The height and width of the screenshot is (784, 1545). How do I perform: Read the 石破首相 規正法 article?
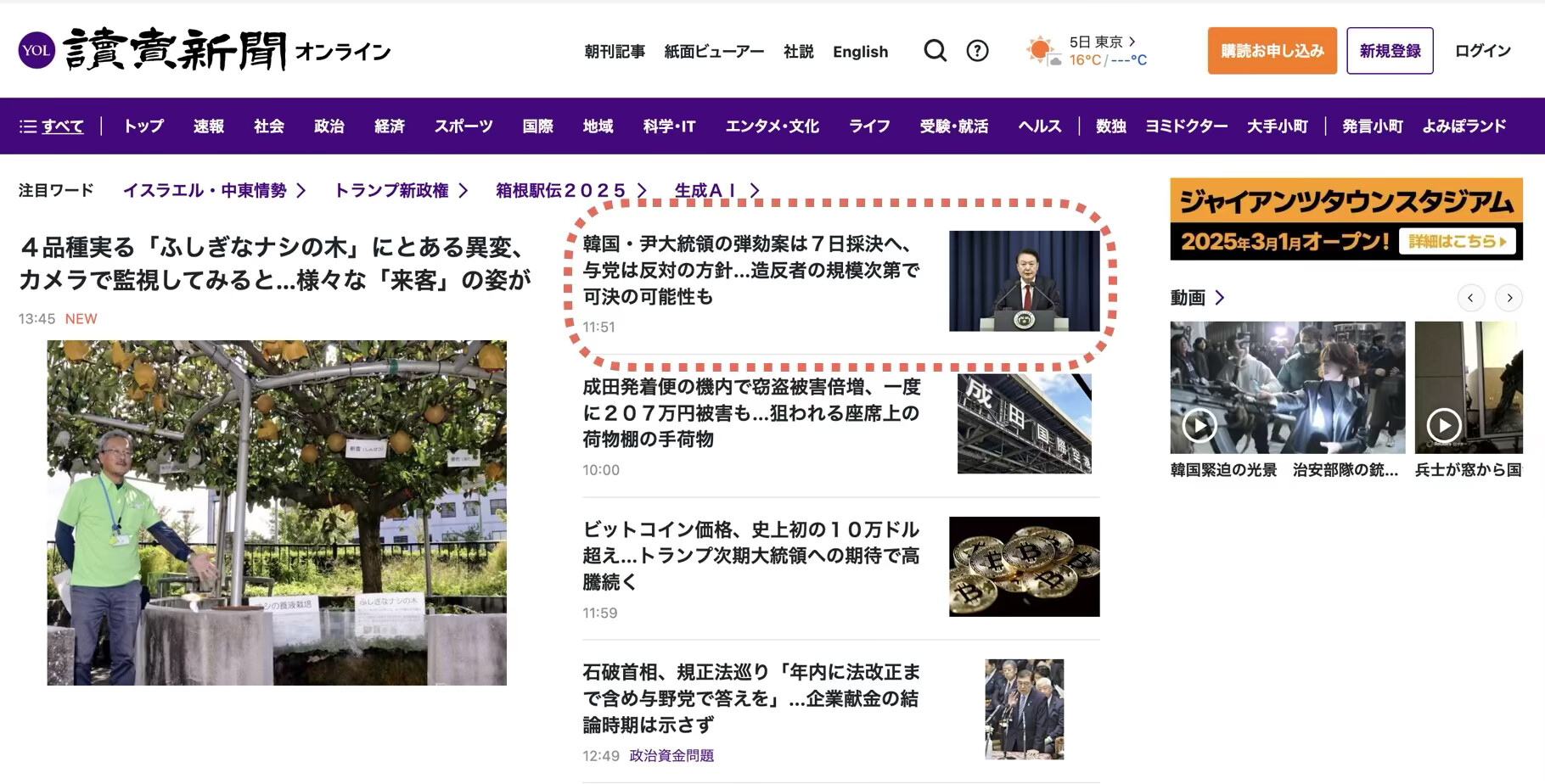[x=751, y=698]
